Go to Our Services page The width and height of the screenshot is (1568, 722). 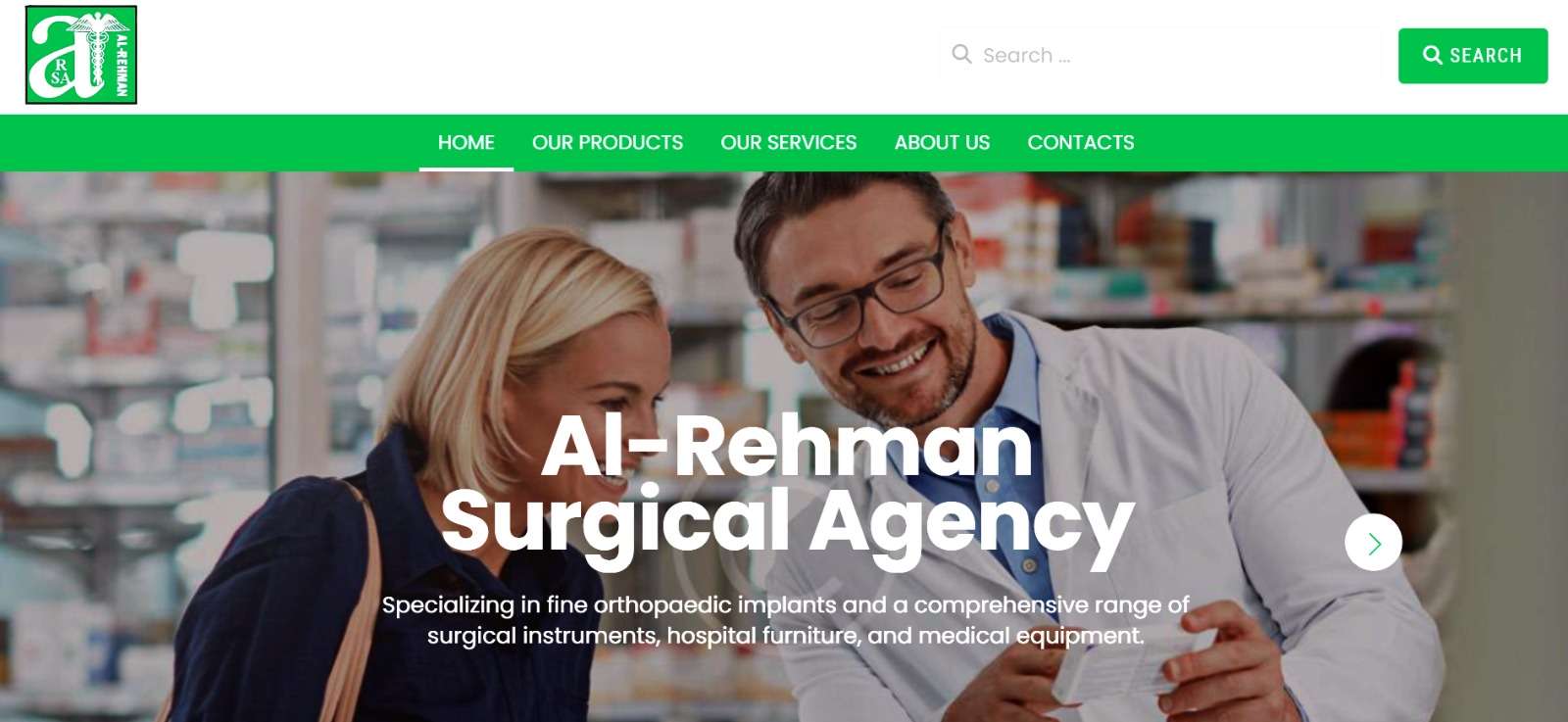[x=788, y=143]
